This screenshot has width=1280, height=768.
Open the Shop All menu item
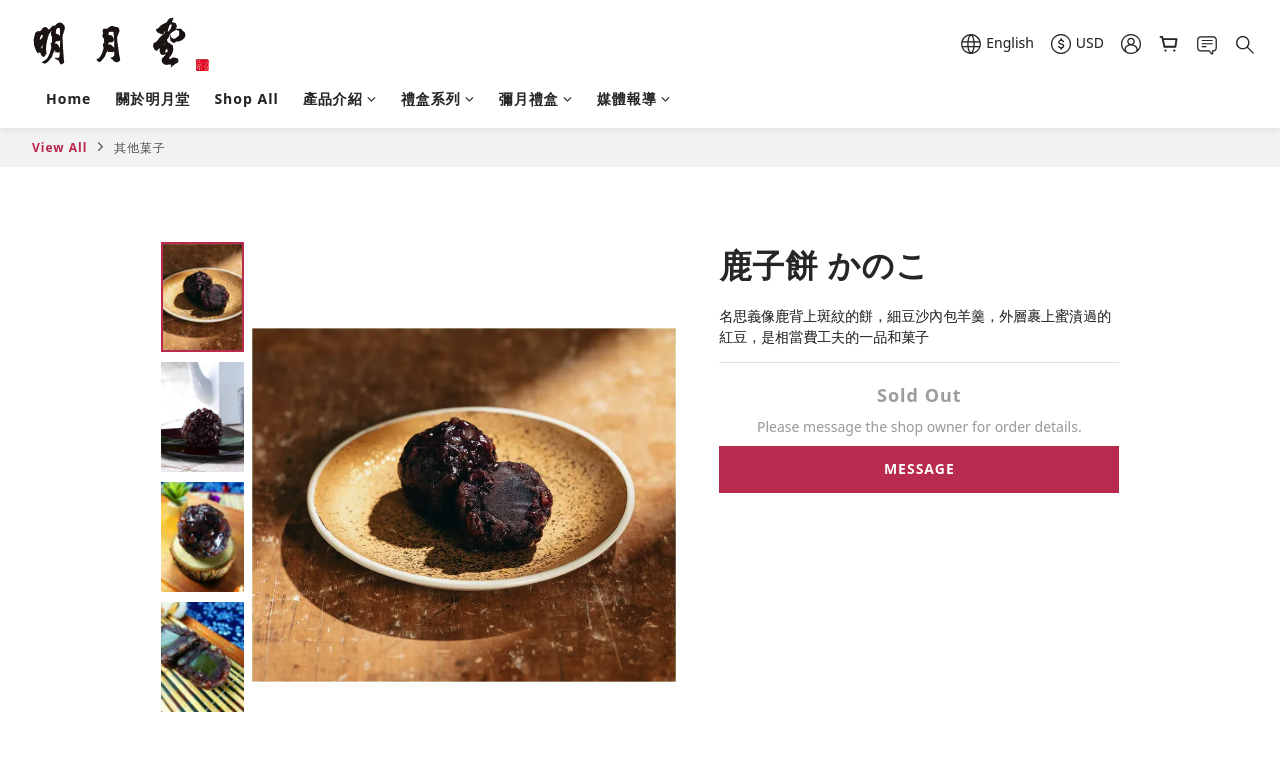coord(246,99)
